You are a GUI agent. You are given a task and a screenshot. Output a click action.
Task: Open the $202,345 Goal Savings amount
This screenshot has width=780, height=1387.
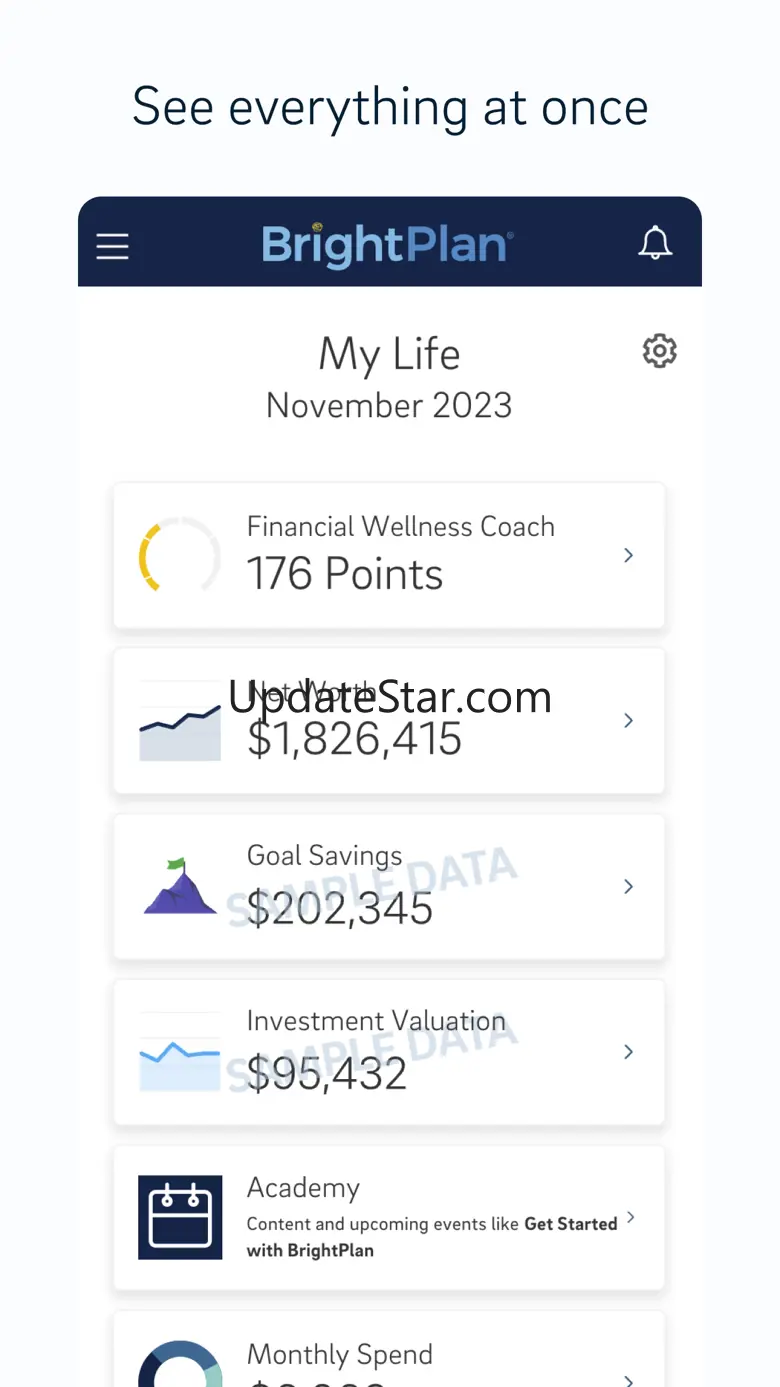[x=340, y=908]
